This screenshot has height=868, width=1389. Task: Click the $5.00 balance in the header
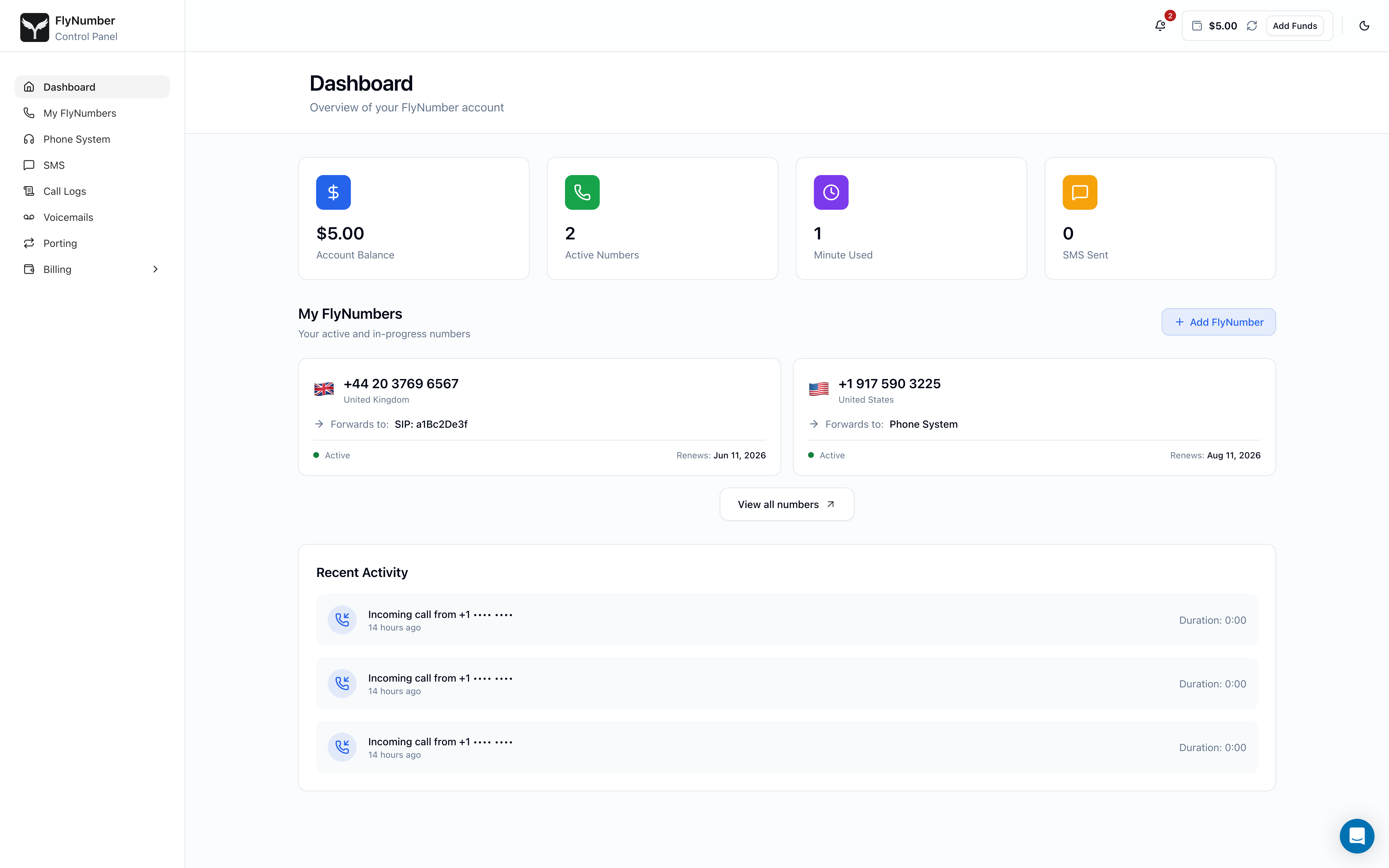coord(1223,26)
